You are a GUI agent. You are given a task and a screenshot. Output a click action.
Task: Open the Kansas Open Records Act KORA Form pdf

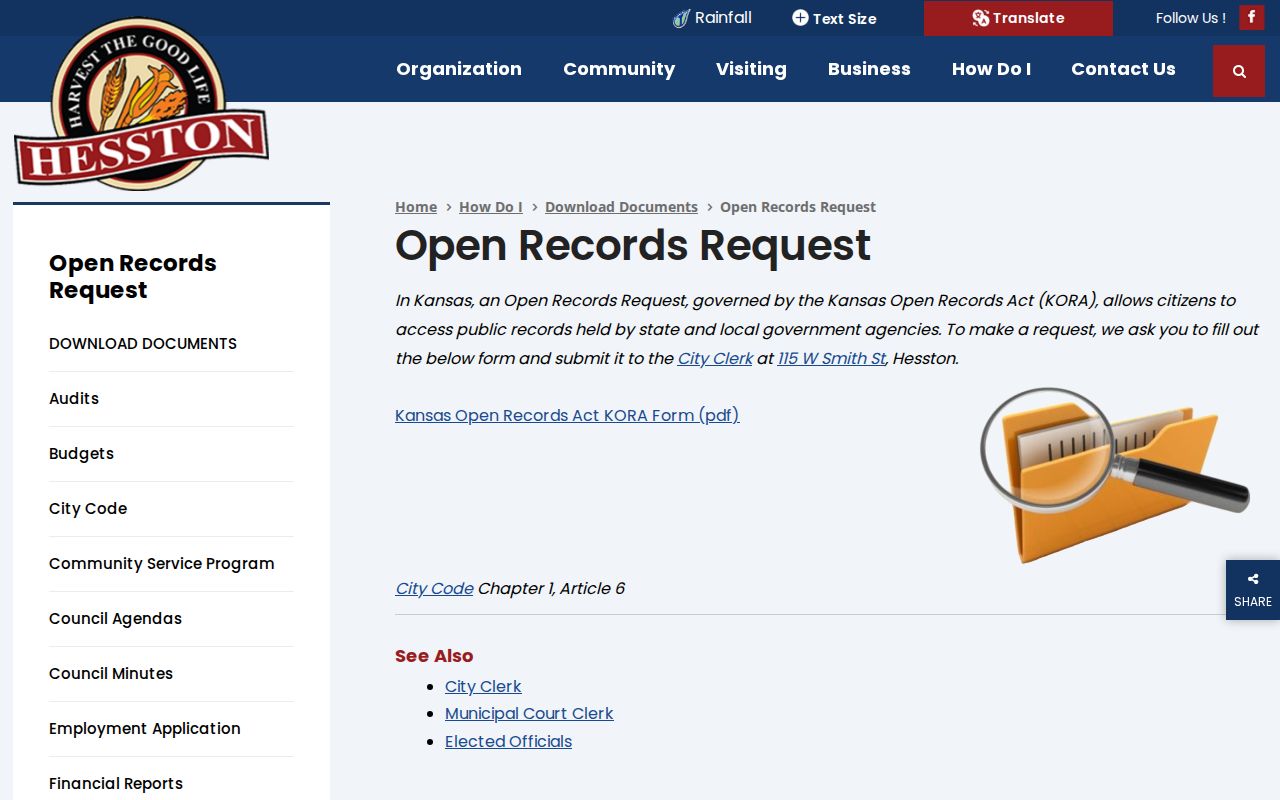tap(567, 415)
